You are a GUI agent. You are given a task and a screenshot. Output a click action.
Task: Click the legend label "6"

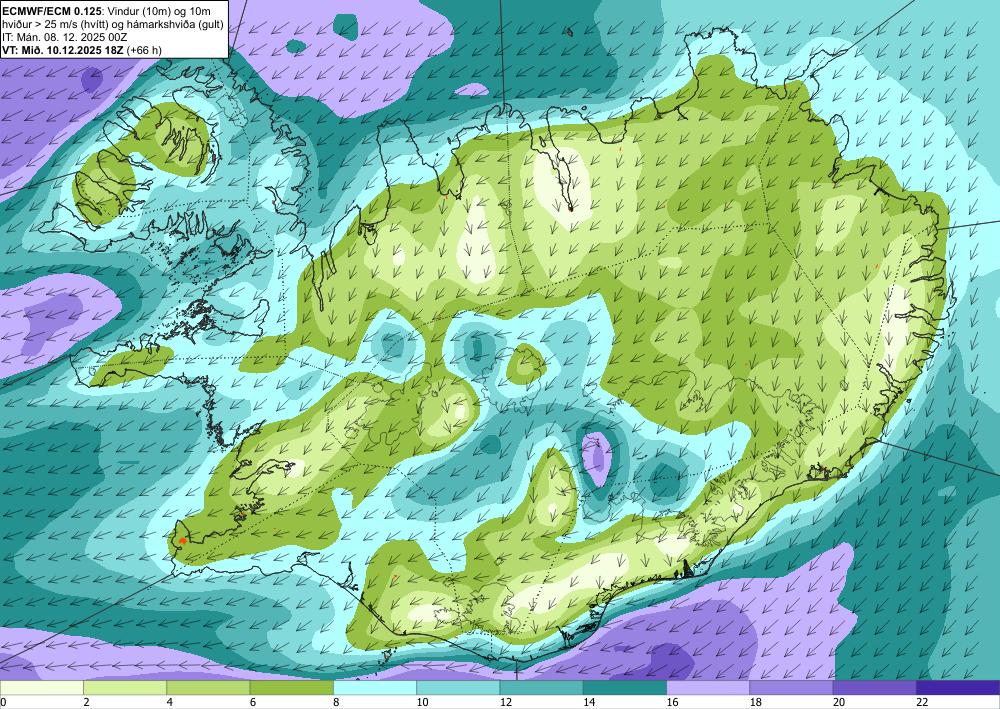(253, 702)
